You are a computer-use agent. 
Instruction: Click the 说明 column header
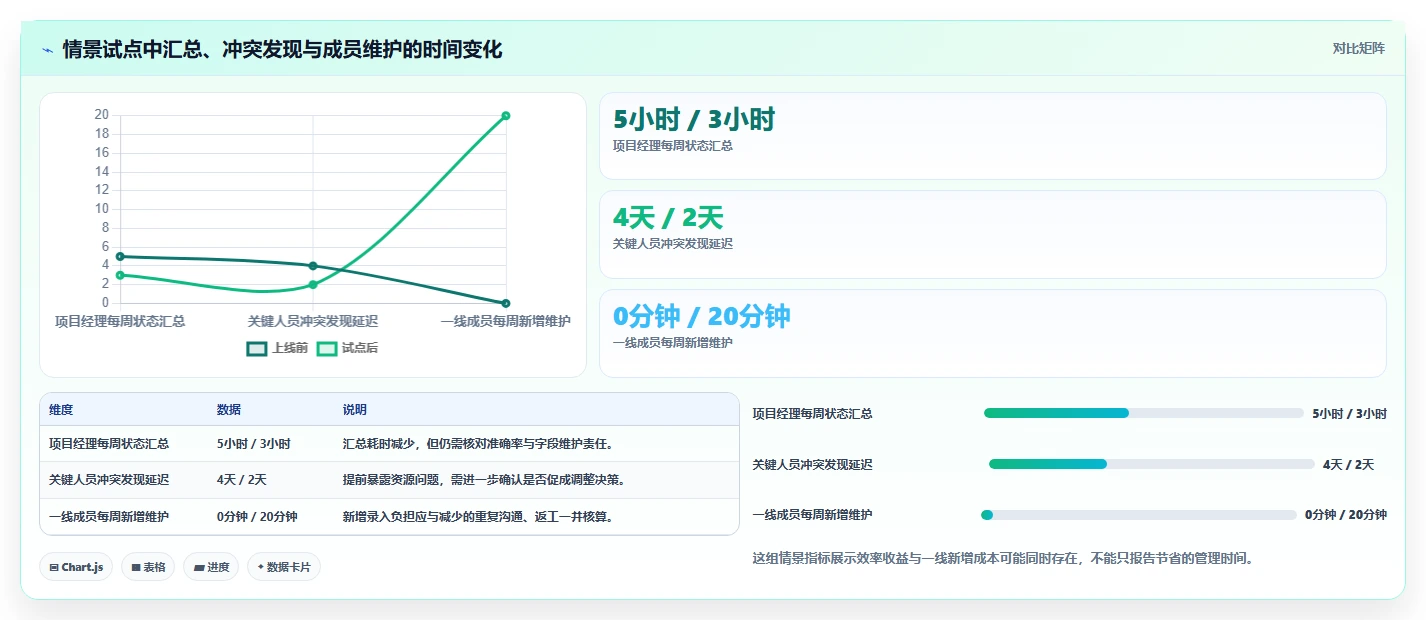[355, 410]
